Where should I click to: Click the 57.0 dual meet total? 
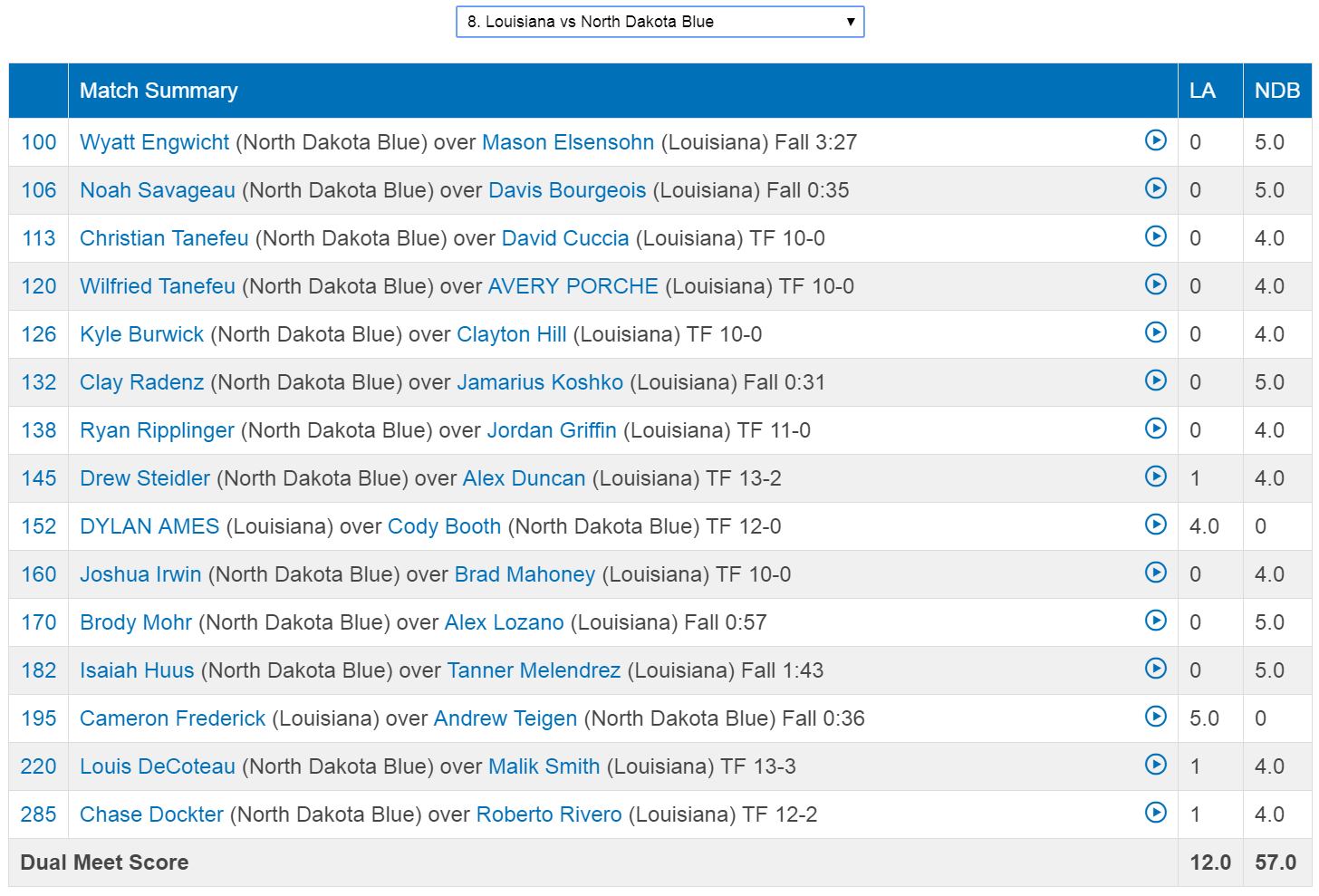tap(1276, 862)
